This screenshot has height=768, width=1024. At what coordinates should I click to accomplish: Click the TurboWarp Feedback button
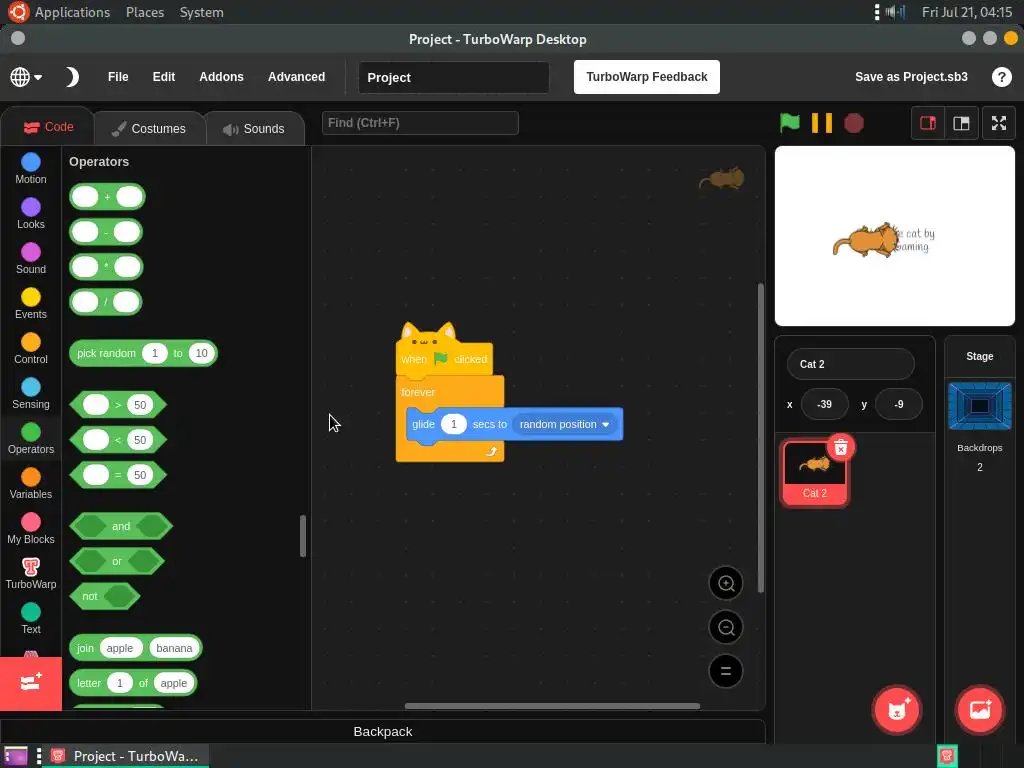click(647, 77)
